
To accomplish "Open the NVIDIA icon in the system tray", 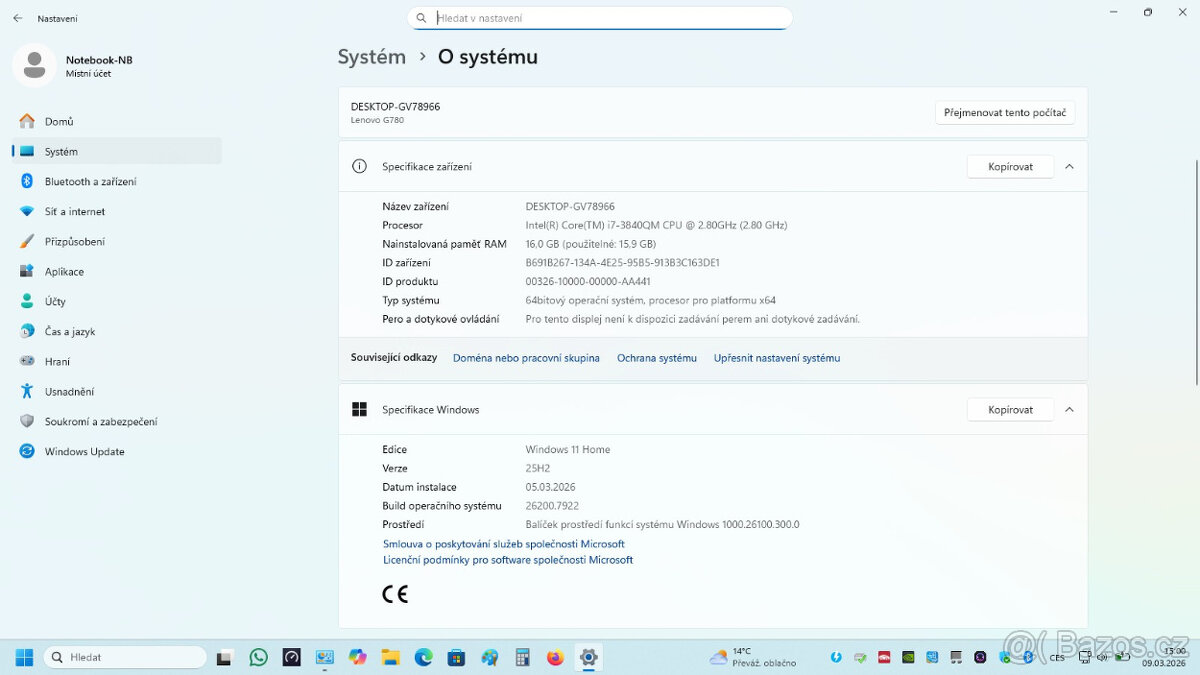I will pyautogui.click(x=908, y=657).
